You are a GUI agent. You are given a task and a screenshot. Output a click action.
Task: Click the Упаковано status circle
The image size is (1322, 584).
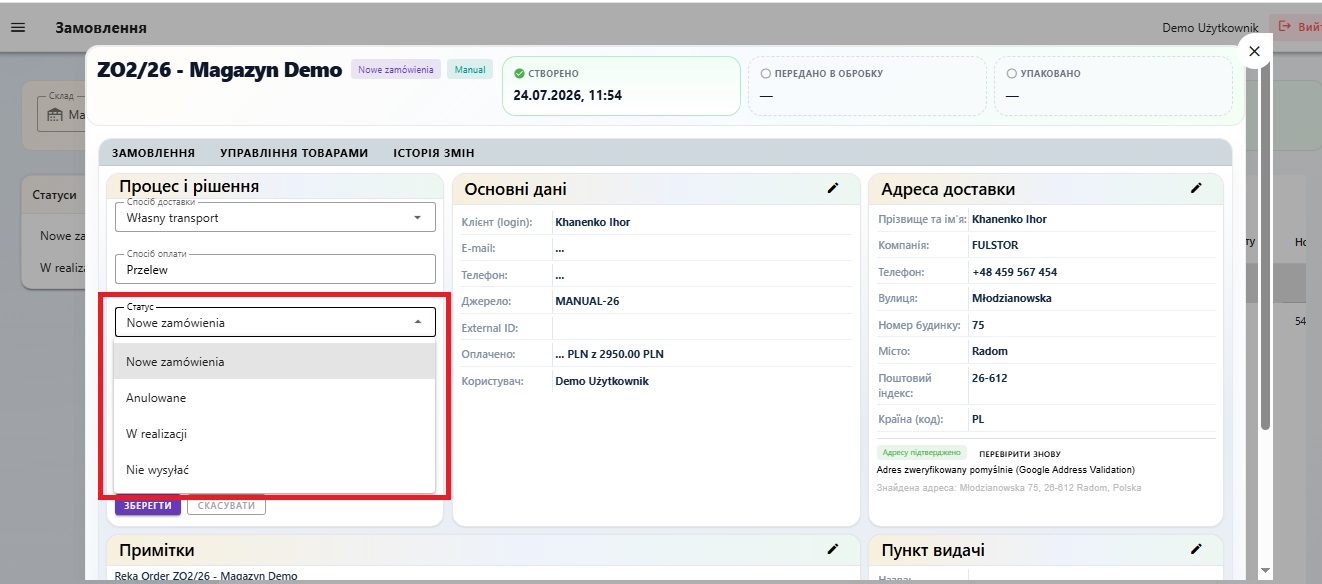tap(1011, 73)
